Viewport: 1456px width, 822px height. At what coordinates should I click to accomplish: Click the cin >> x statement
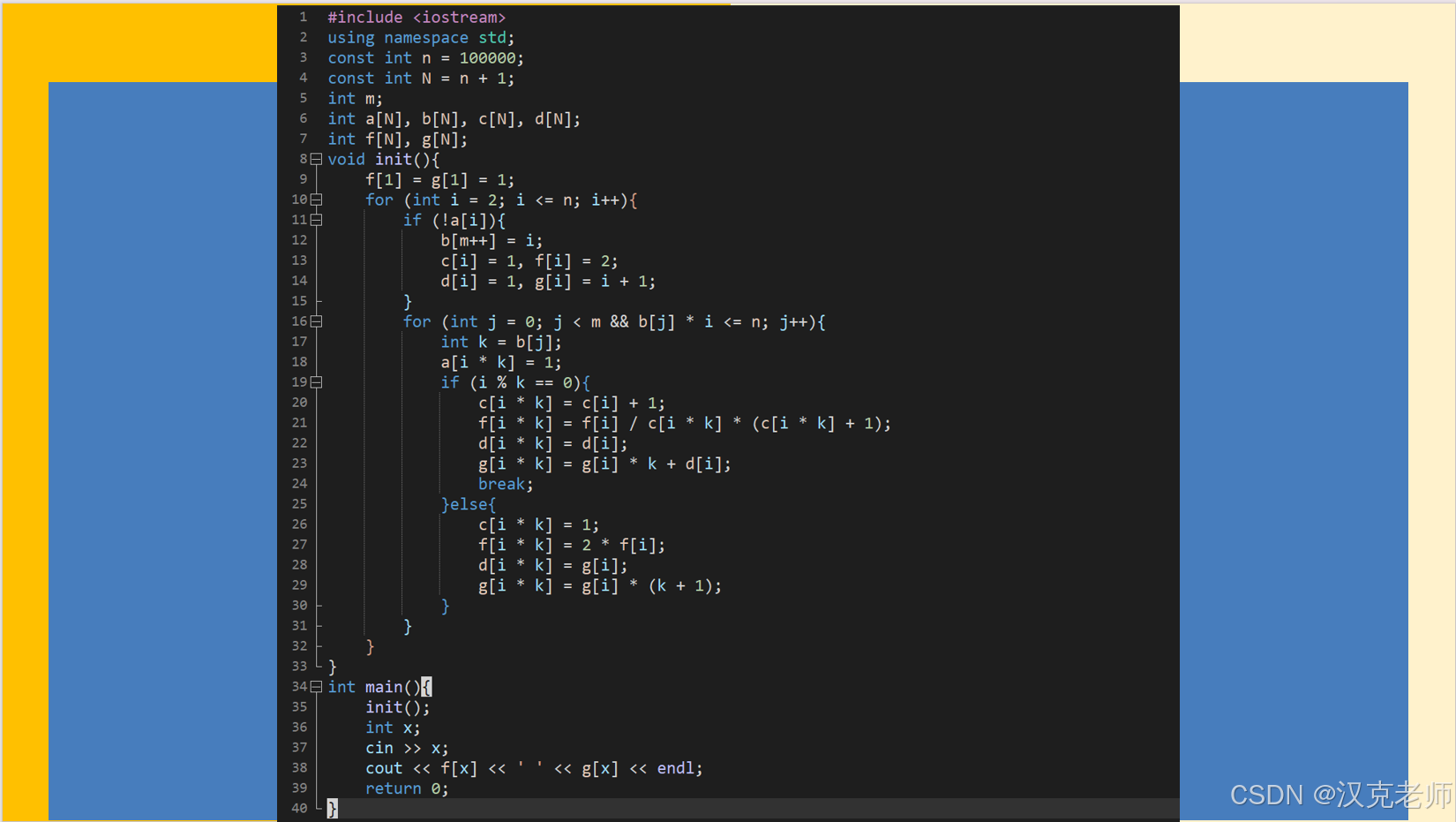pos(406,748)
